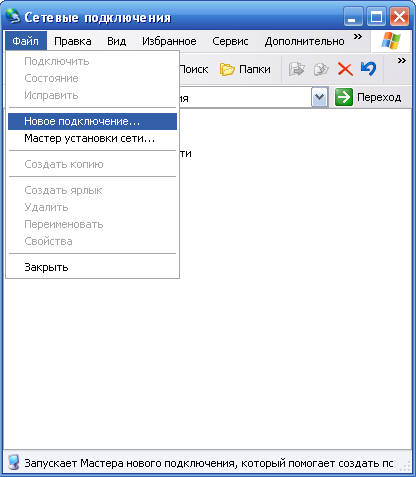Click the blue Undo arrow icon
This screenshot has width=416, height=477.
click(368, 69)
